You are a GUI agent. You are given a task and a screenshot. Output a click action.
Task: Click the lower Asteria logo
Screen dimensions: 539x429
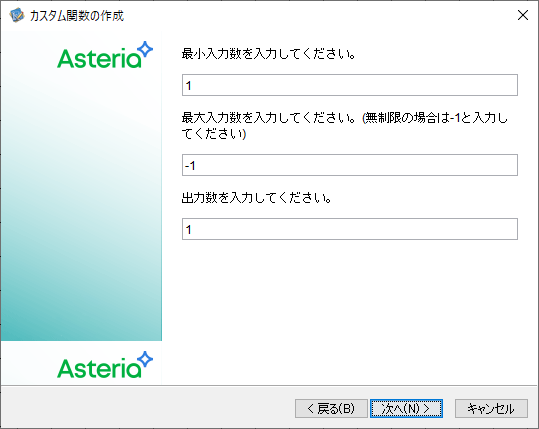[105, 365]
